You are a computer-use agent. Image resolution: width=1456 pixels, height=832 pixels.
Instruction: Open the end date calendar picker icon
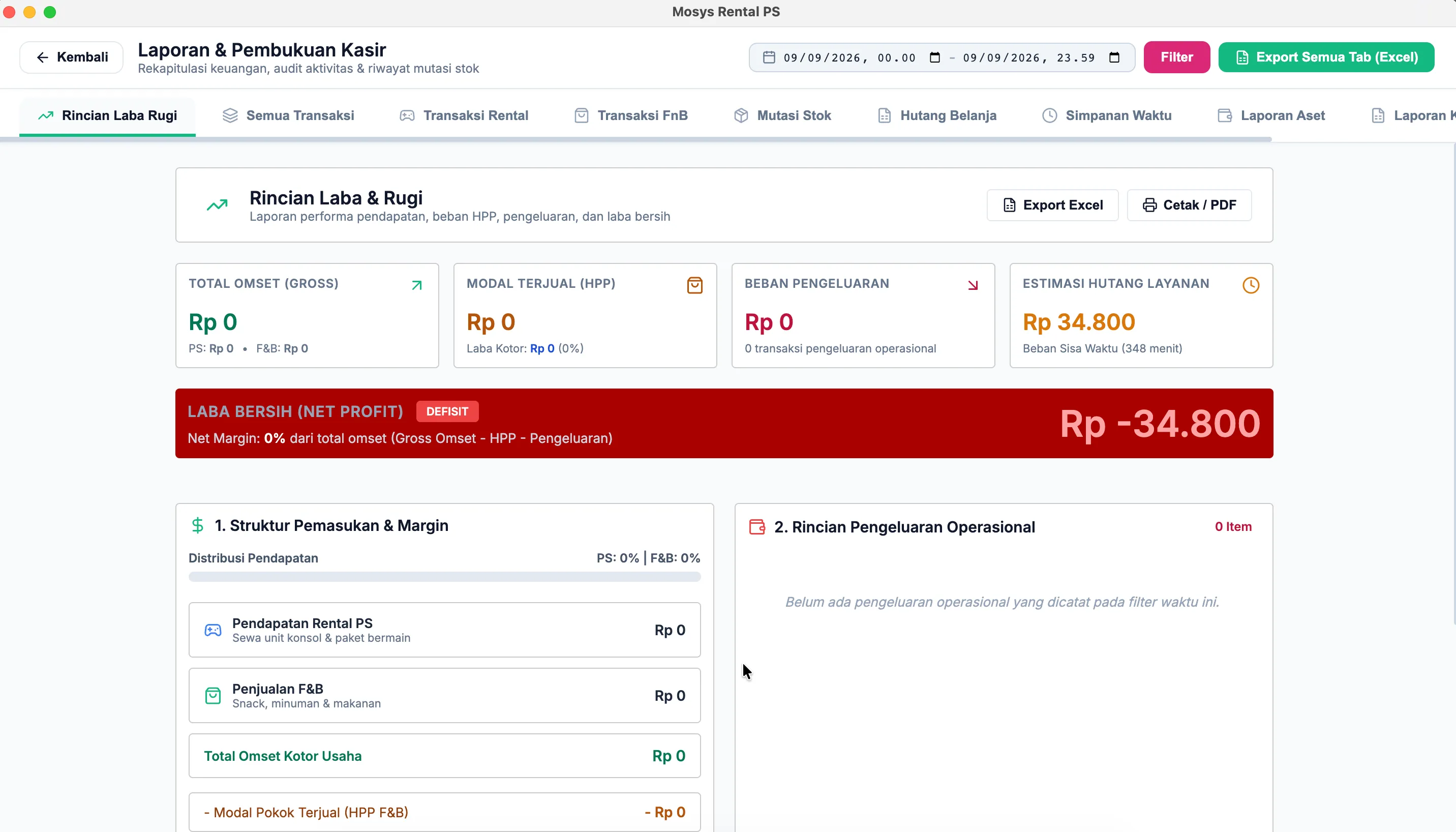click(1114, 57)
